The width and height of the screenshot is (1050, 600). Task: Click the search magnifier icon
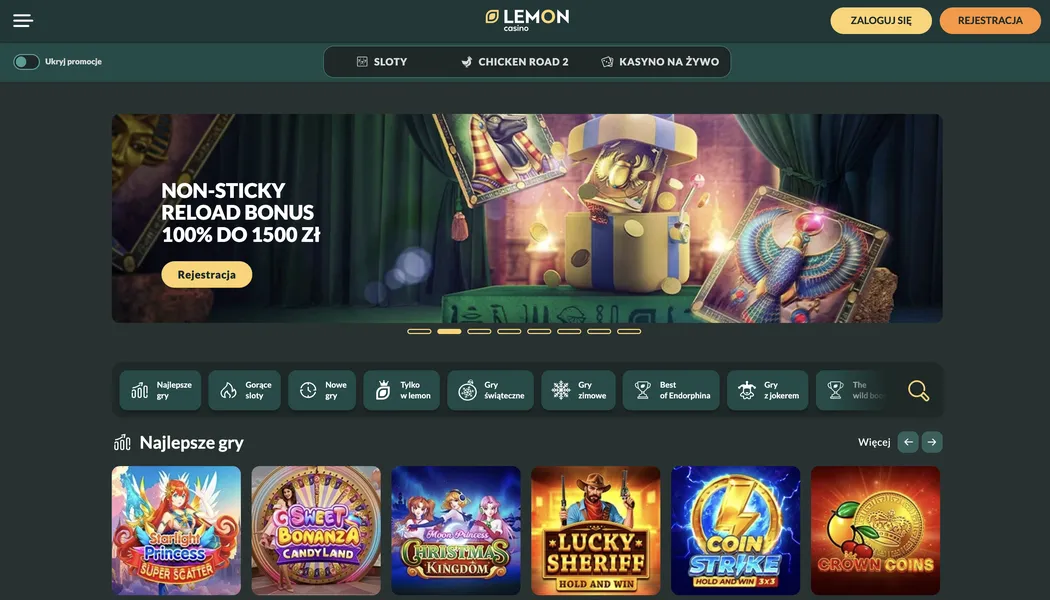coord(918,390)
